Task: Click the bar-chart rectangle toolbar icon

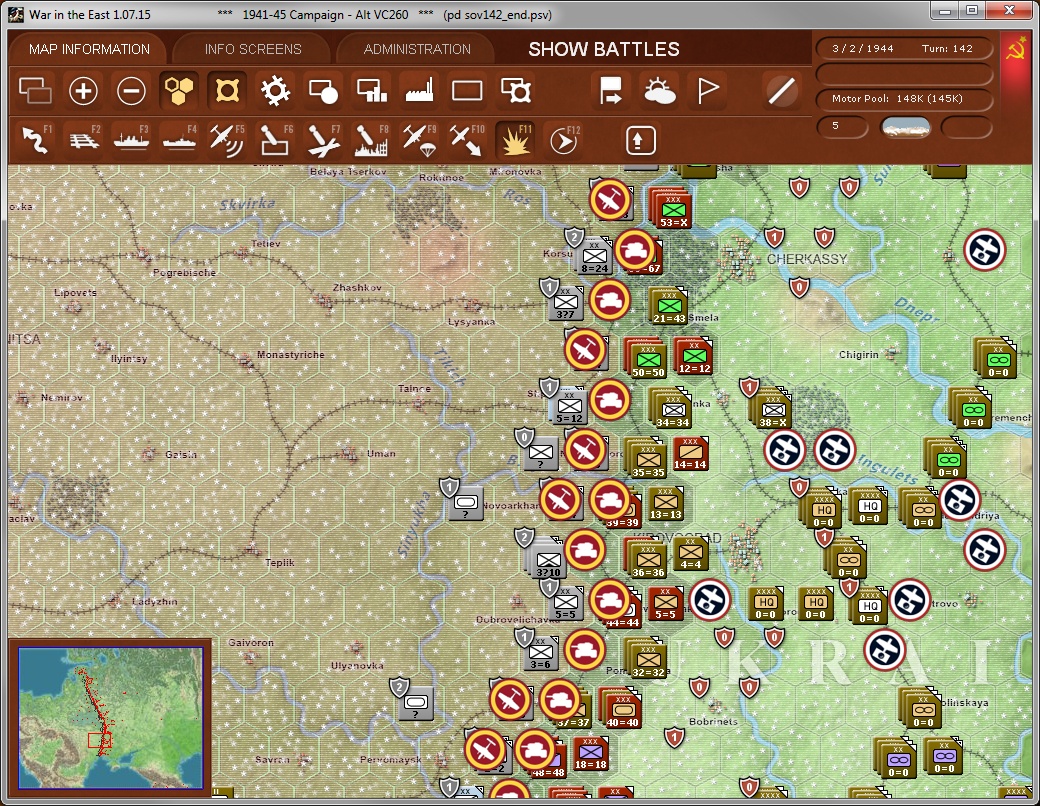Action: pyautogui.click(x=371, y=91)
